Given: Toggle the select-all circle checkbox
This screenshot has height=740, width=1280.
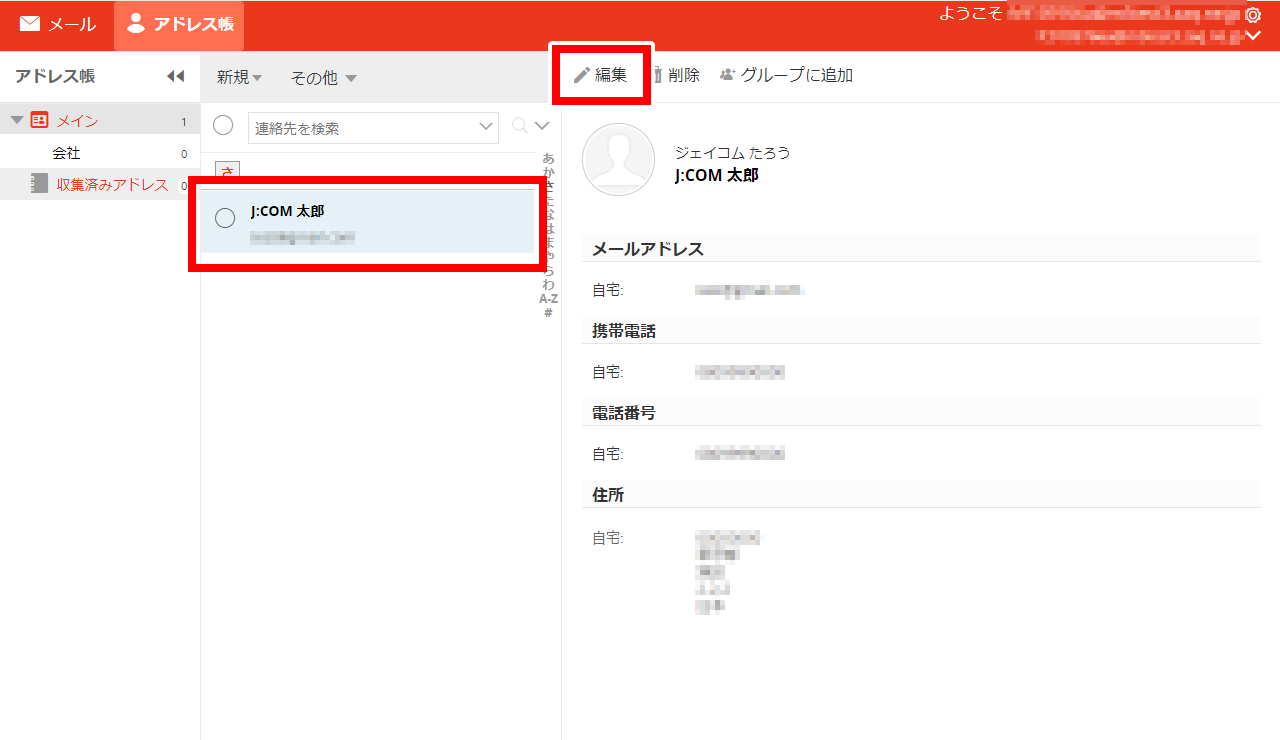Looking at the screenshot, I should point(224,125).
